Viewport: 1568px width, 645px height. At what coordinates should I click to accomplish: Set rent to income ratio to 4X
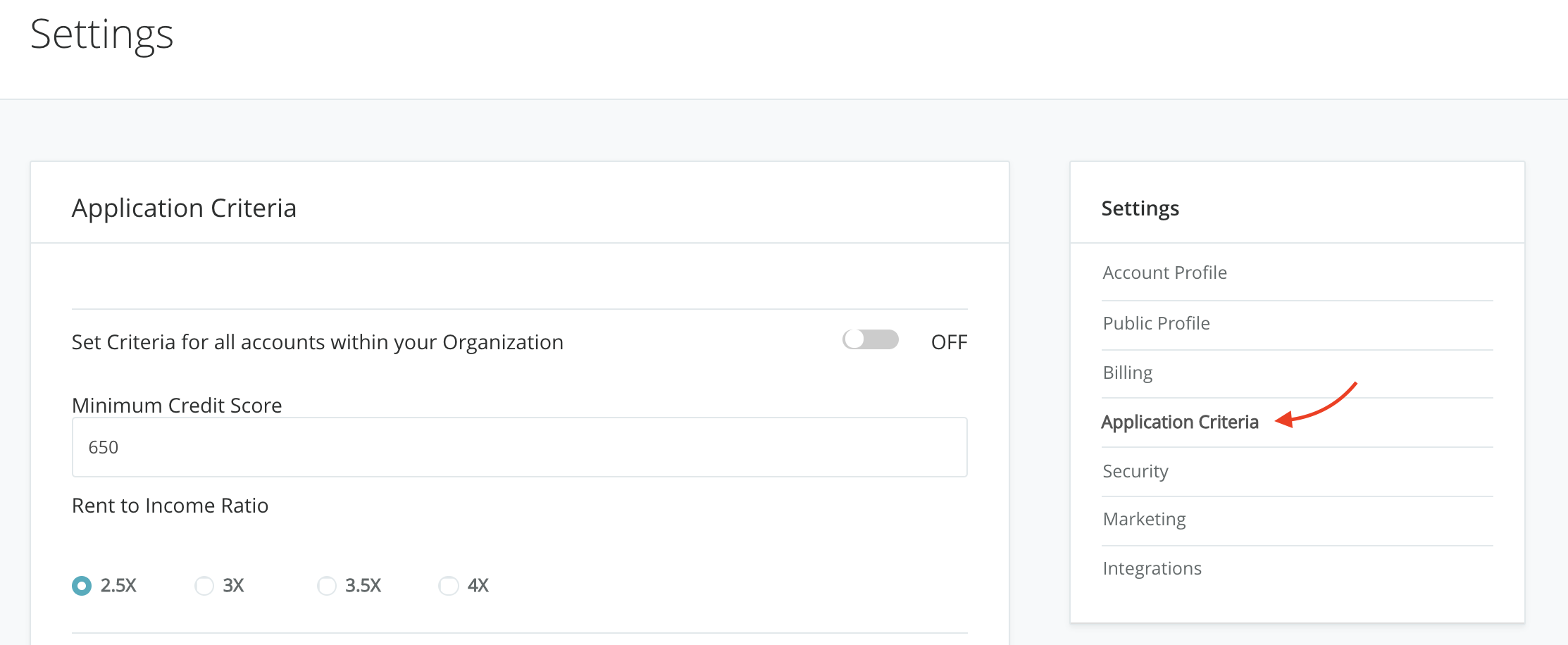449,586
